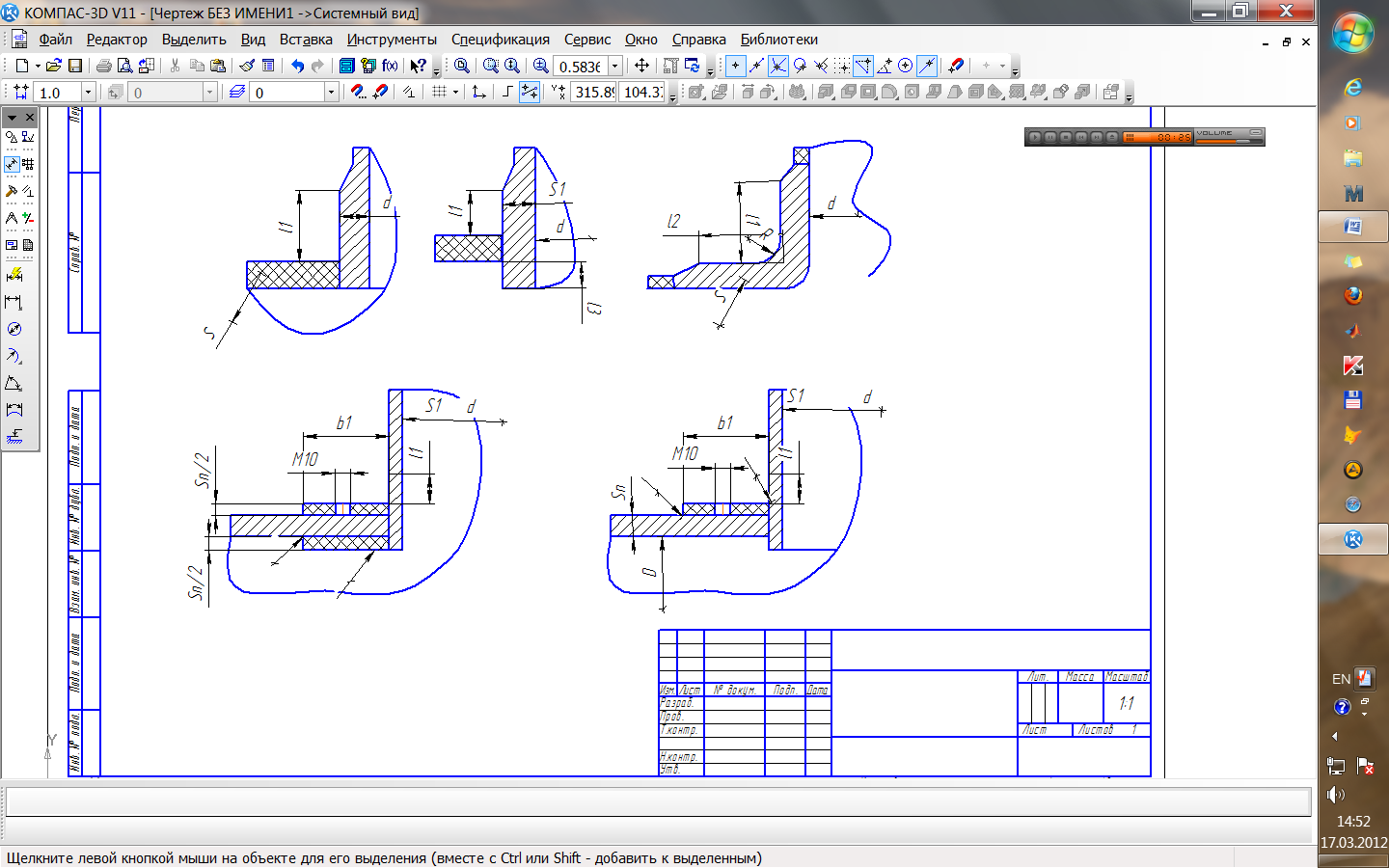Click the Print icon in toolbar
The width and height of the screenshot is (1389, 868).
pos(103,66)
